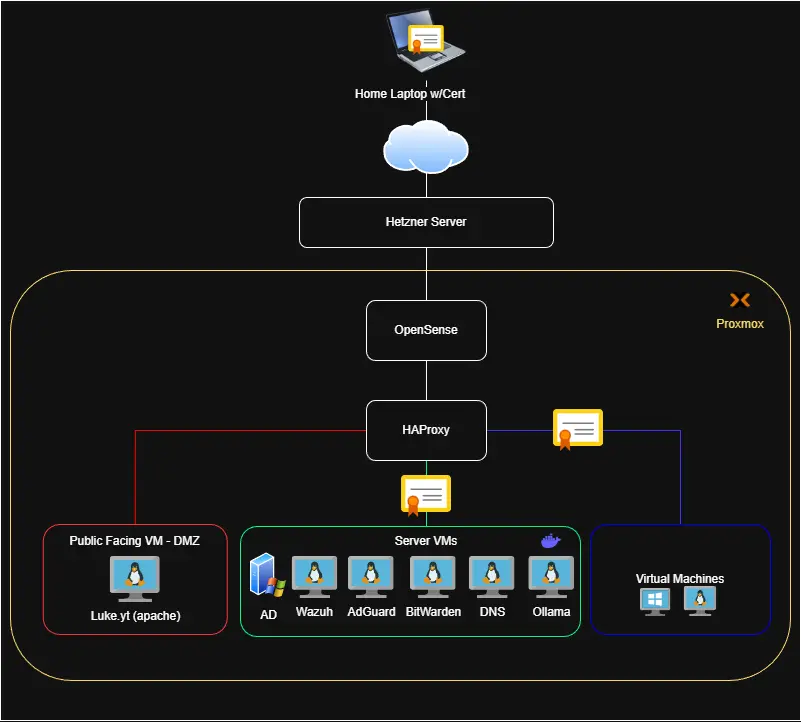Click the Luke.yt apache monitor icon
The image size is (801, 722).
(135, 578)
